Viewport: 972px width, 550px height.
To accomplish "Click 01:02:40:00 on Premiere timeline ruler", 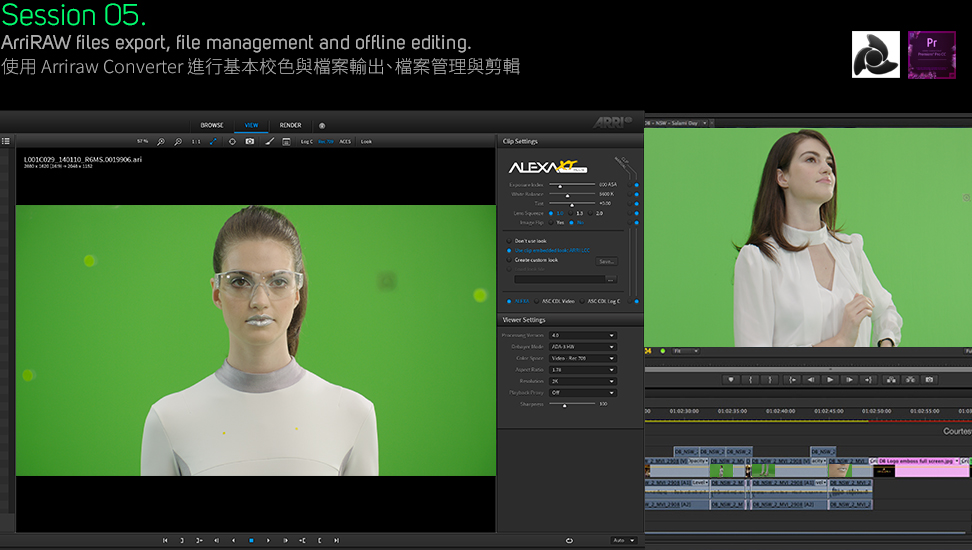I will [780, 411].
